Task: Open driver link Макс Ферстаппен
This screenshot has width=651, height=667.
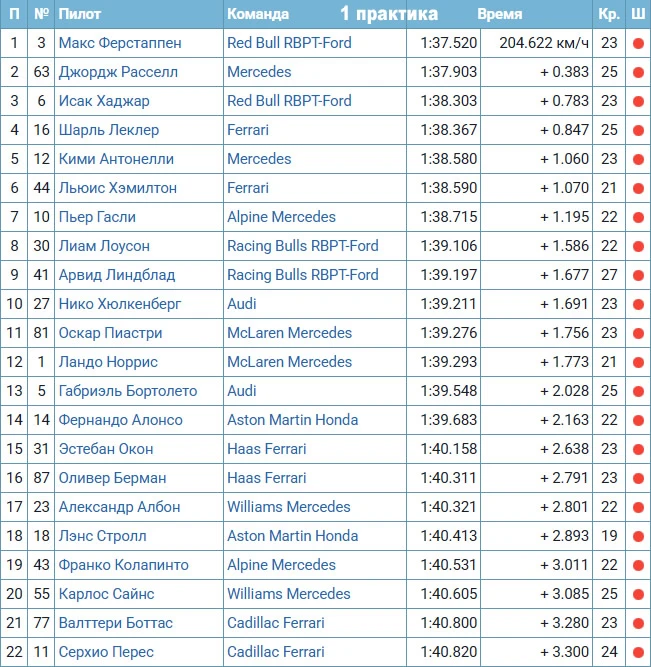Action: [120, 43]
